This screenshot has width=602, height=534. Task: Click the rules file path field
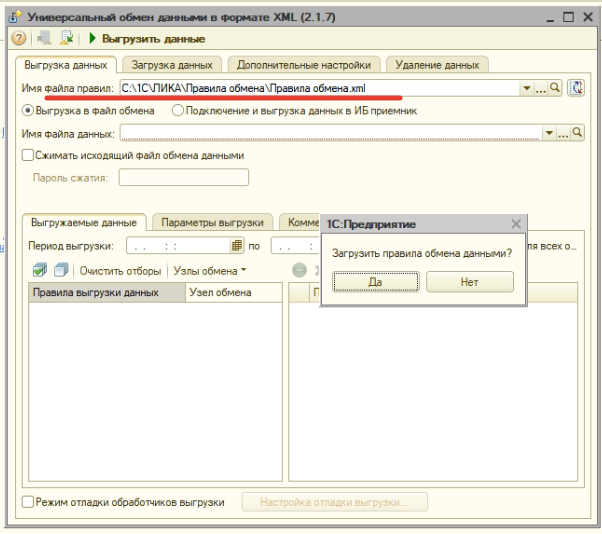coord(319,88)
